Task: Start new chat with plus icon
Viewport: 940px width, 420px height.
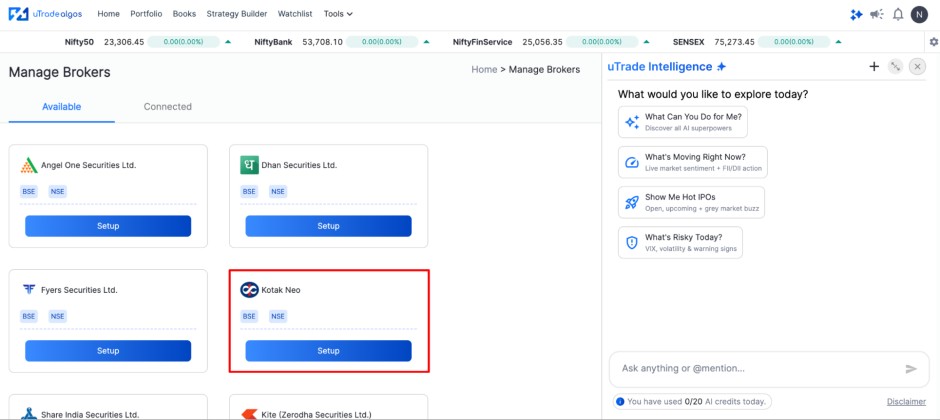Action: (x=874, y=67)
